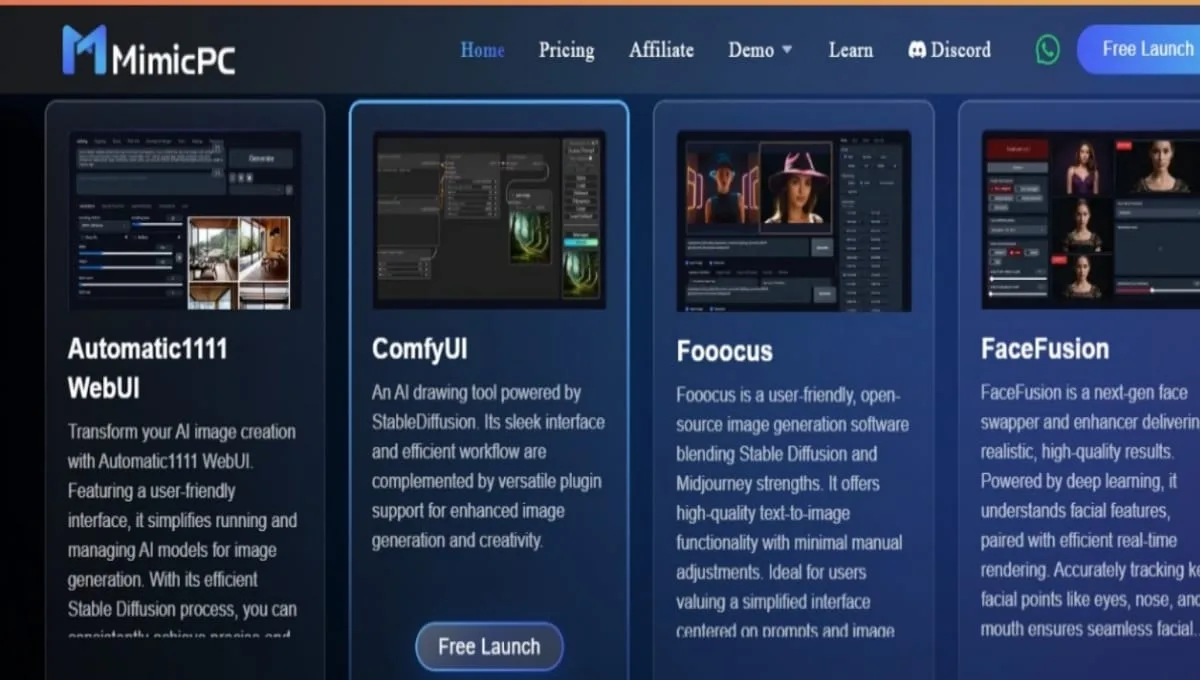Image resolution: width=1200 pixels, height=680 pixels.
Task: Launch ComfyUI with Free Launch button
Action: (489, 647)
